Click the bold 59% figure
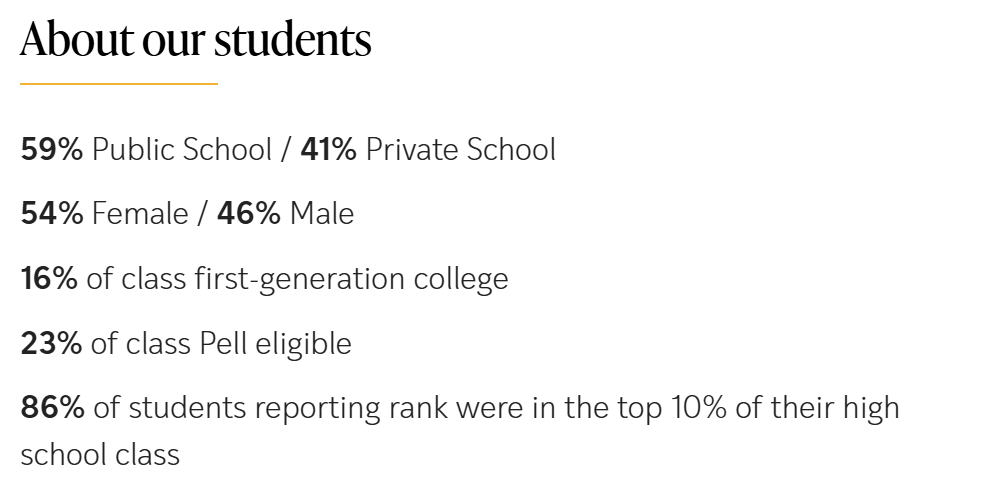This screenshot has width=1008, height=498. pyautogui.click(x=52, y=150)
